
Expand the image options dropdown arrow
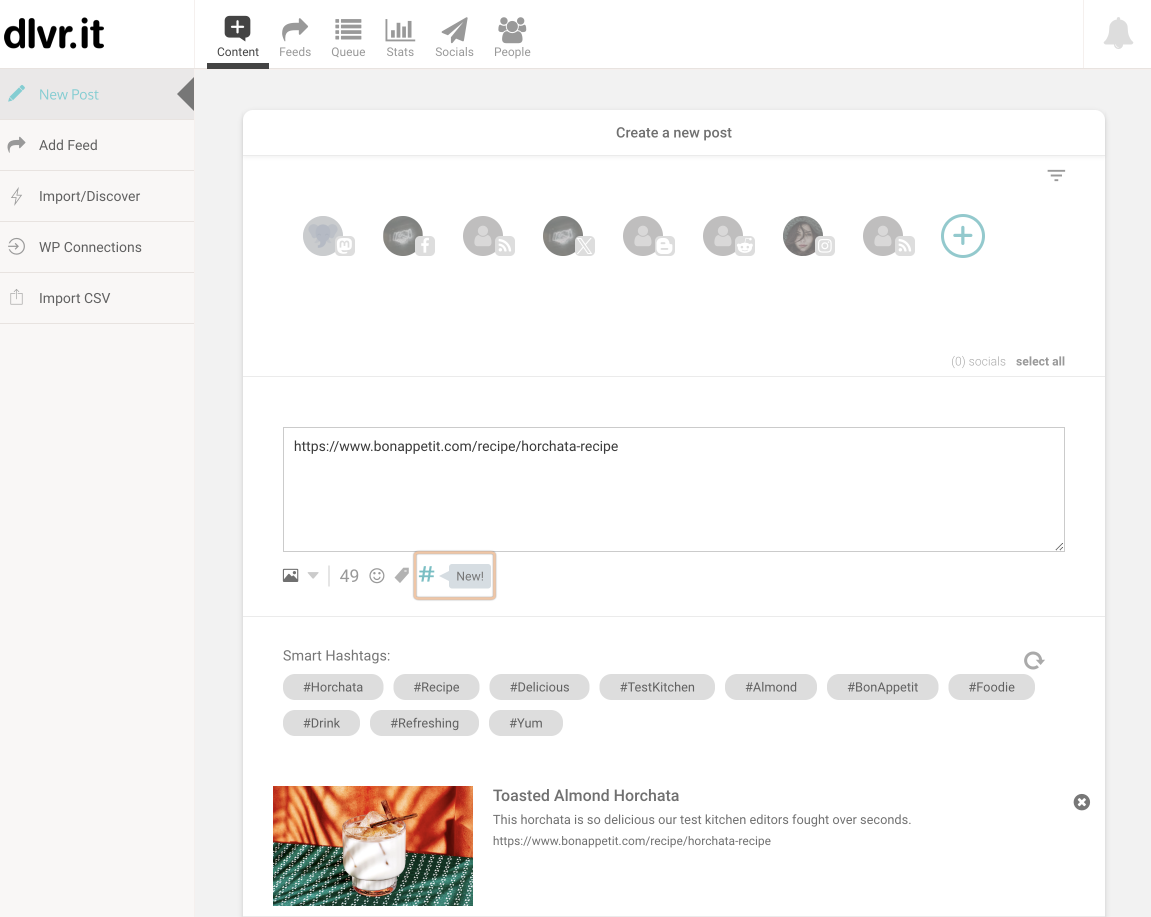[313, 576]
